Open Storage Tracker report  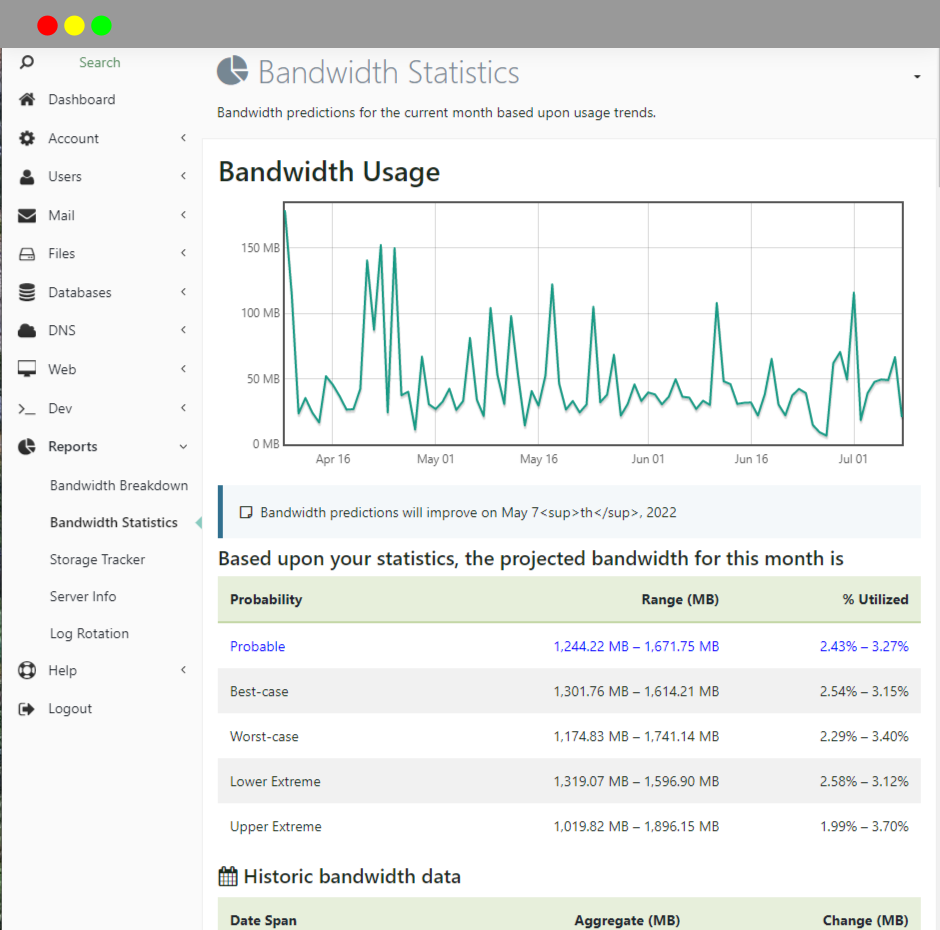click(x=97, y=559)
